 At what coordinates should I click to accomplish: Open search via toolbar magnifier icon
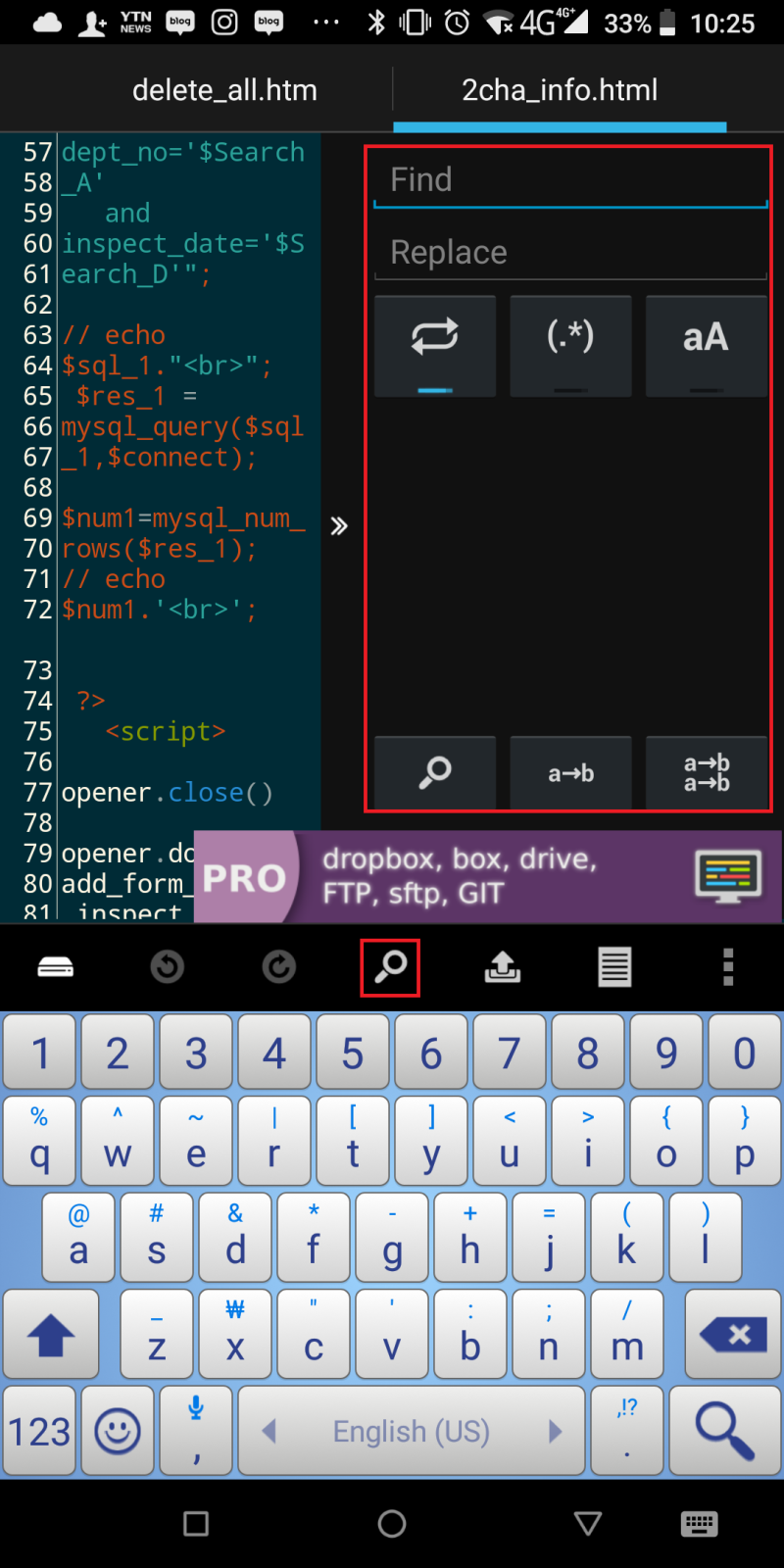click(x=391, y=967)
